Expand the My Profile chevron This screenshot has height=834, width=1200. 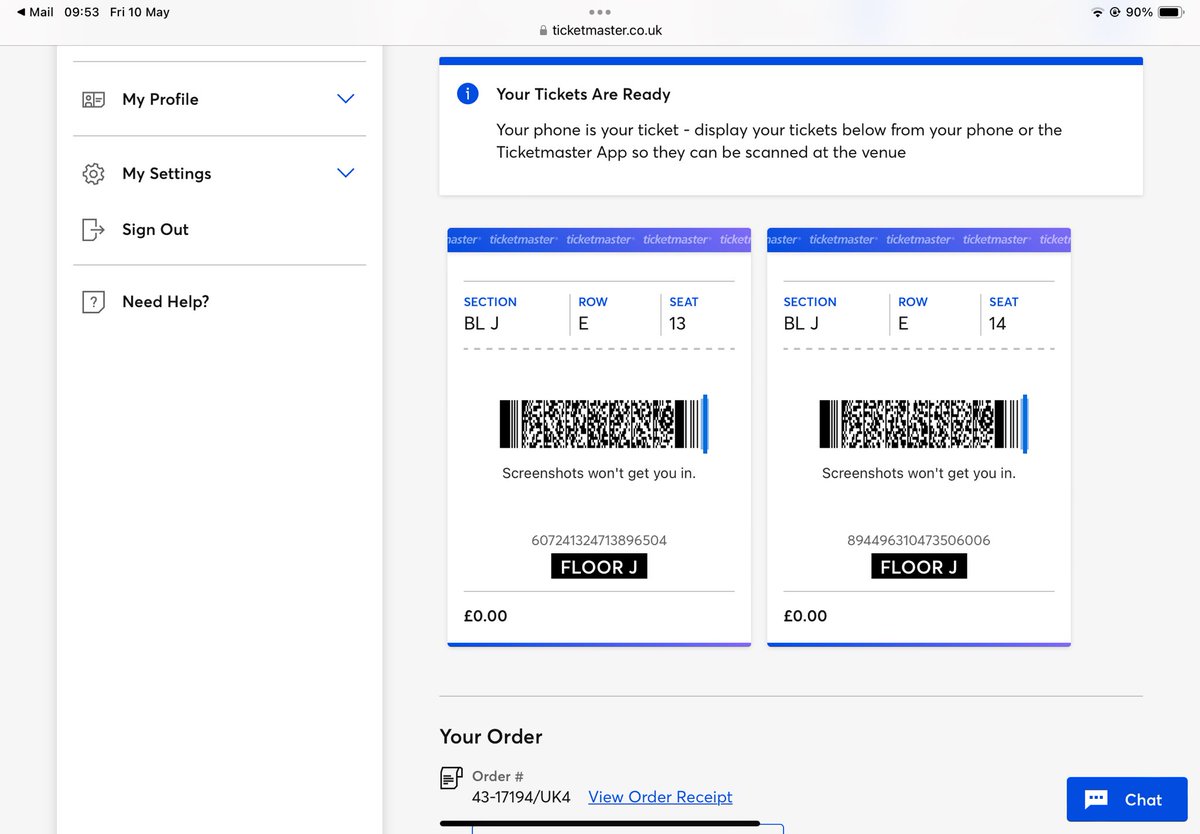tap(346, 99)
